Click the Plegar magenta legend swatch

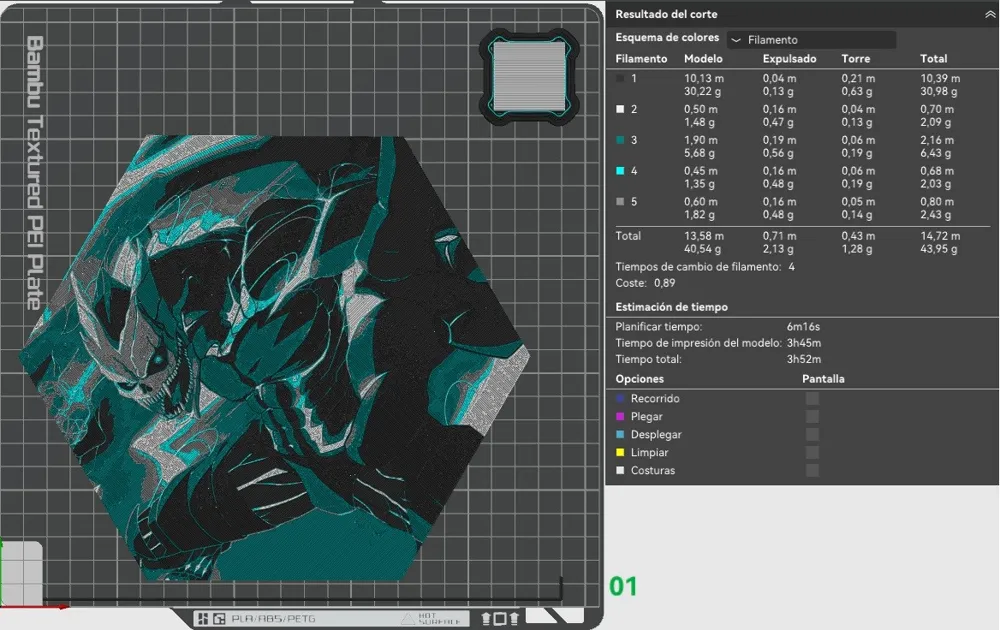point(620,416)
